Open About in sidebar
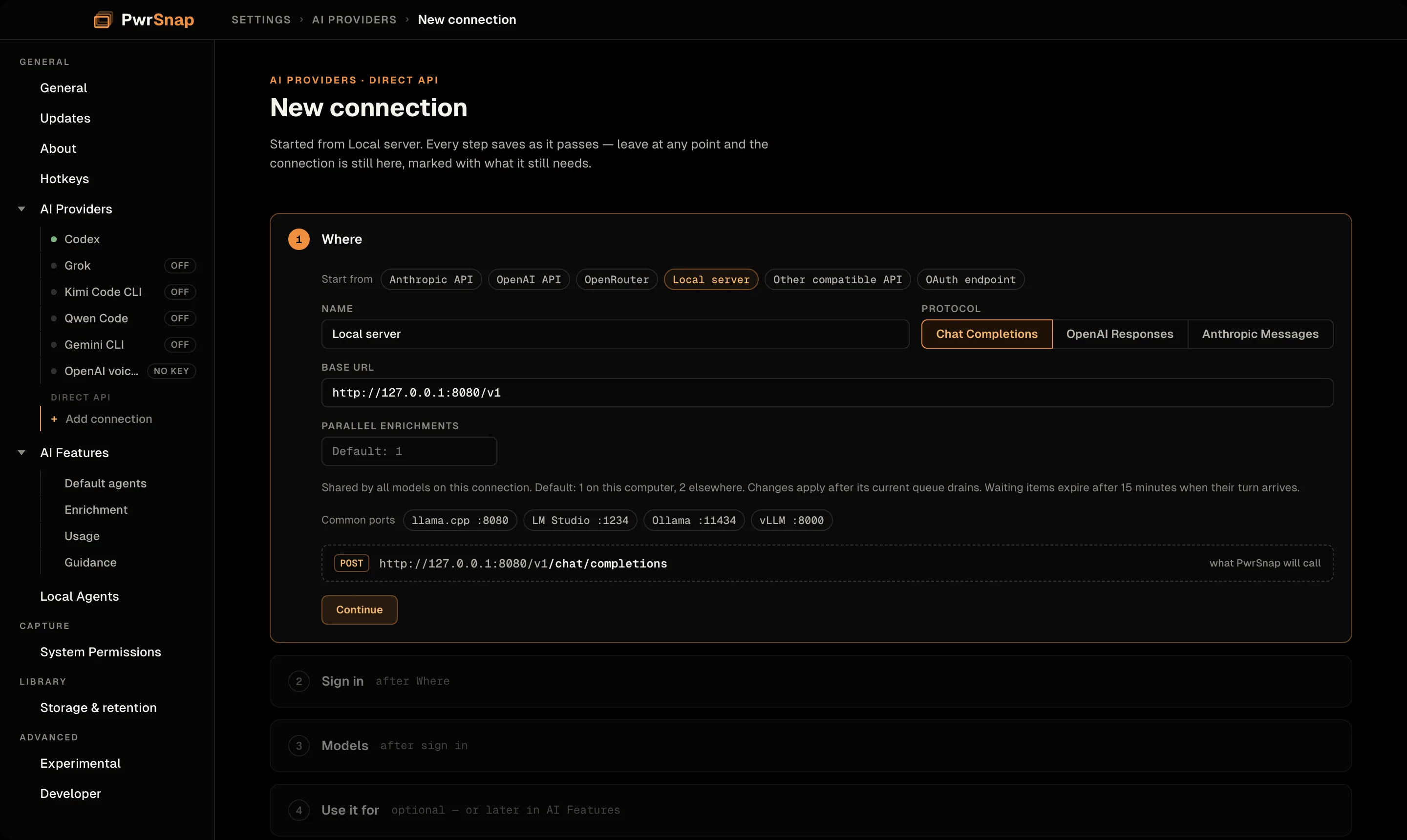1407x840 pixels. pos(58,148)
